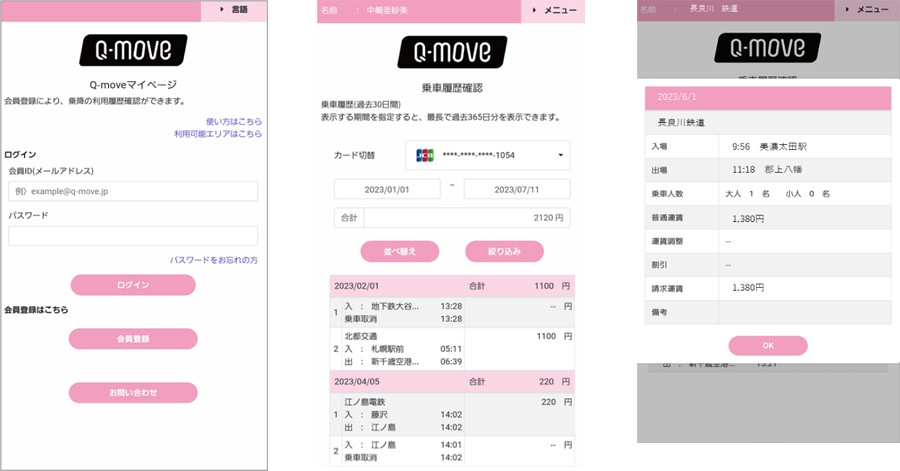Click the OK button in ride detail dialog
The width and height of the screenshot is (900, 471).
pos(768,346)
